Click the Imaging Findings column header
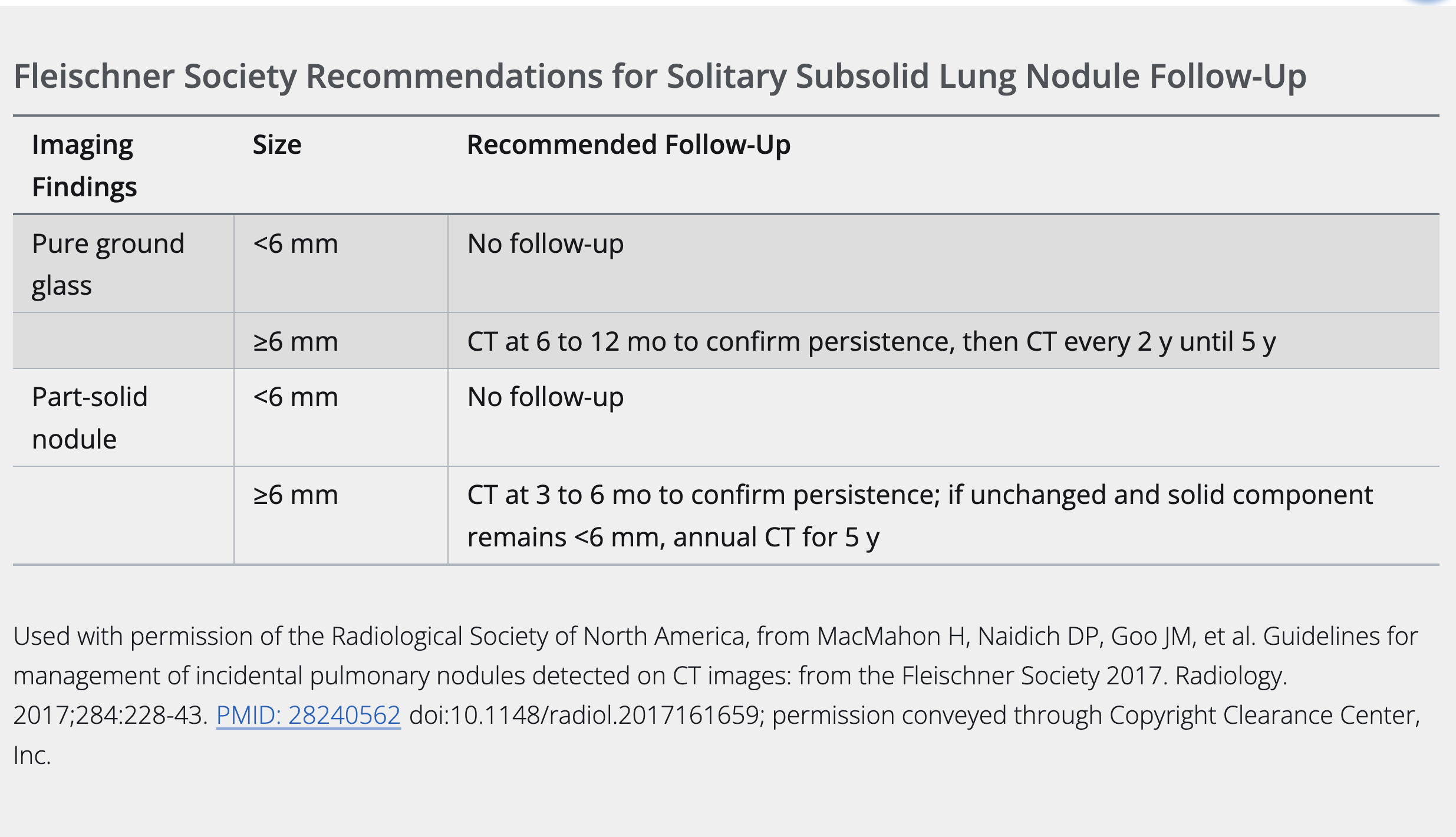1456x837 pixels. pos(84,166)
